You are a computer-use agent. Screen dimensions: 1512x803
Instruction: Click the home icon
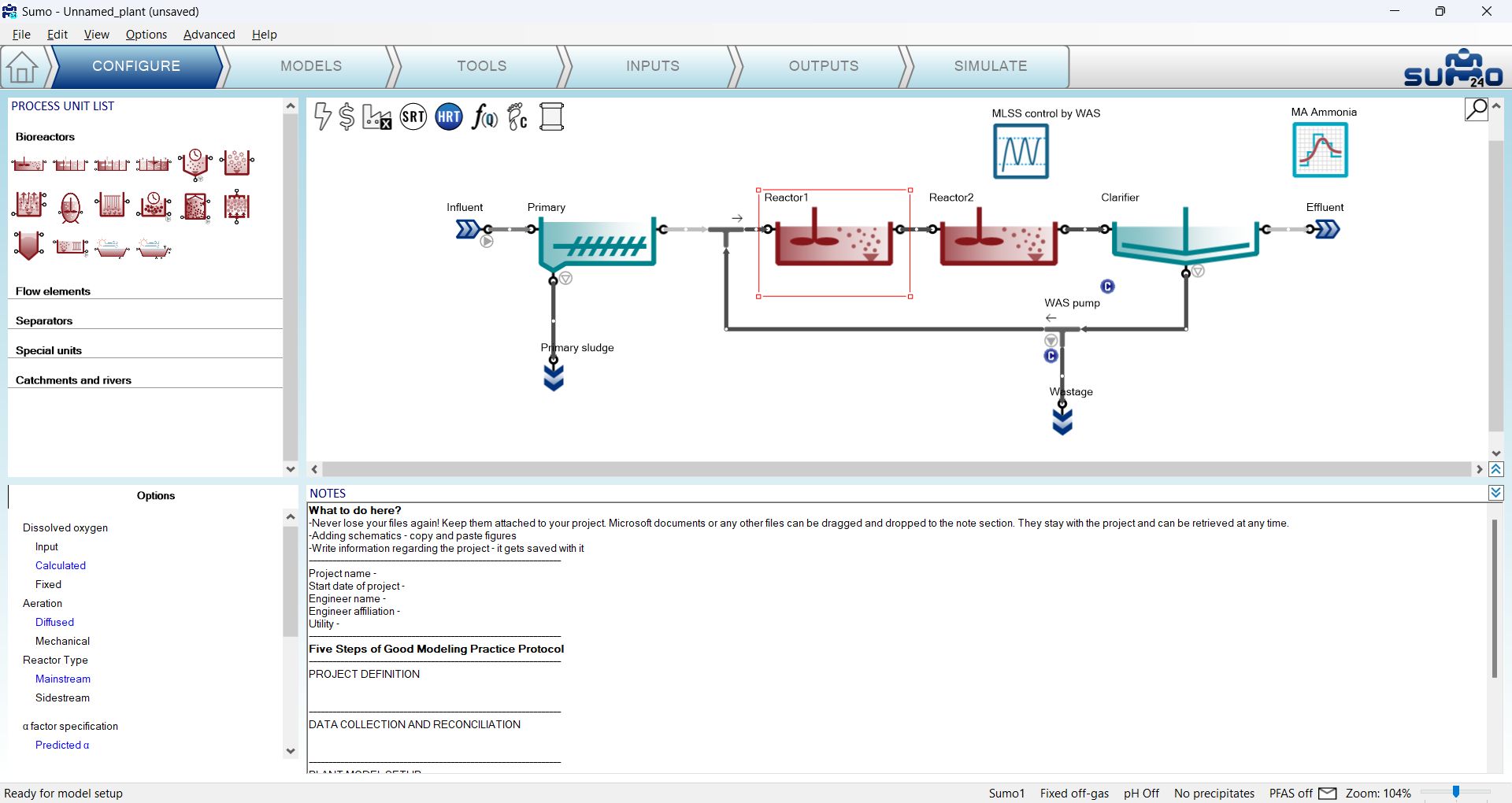(x=22, y=67)
